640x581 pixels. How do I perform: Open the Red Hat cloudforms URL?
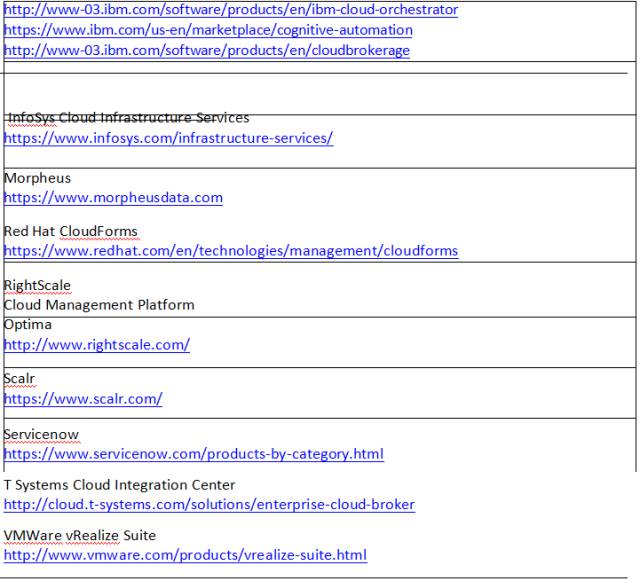231,251
